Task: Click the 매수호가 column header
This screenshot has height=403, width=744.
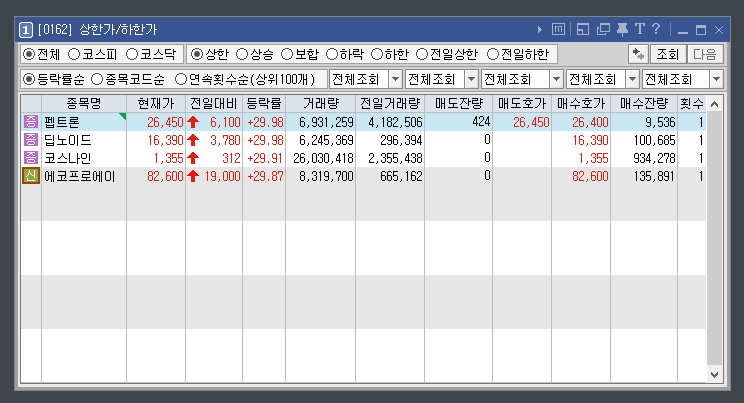Action: [x=581, y=103]
